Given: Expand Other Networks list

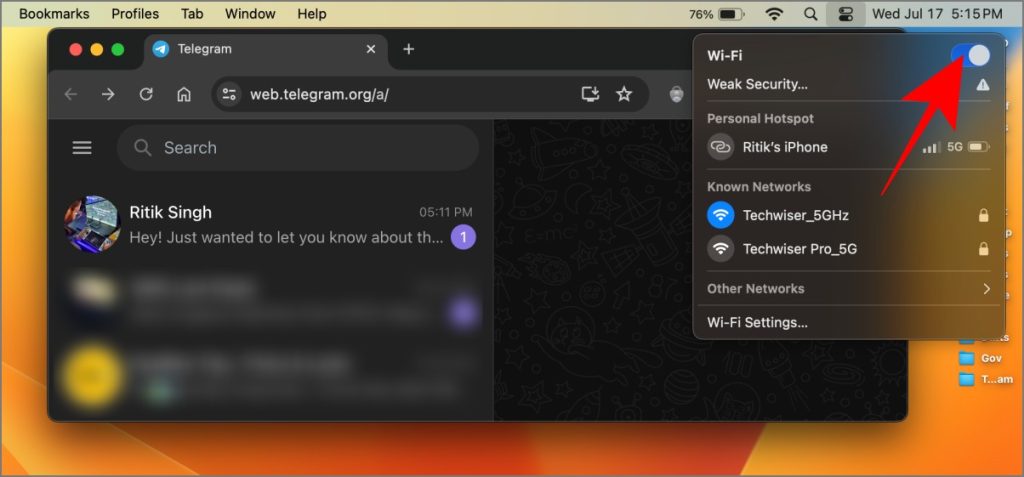Looking at the screenshot, I should [848, 288].
